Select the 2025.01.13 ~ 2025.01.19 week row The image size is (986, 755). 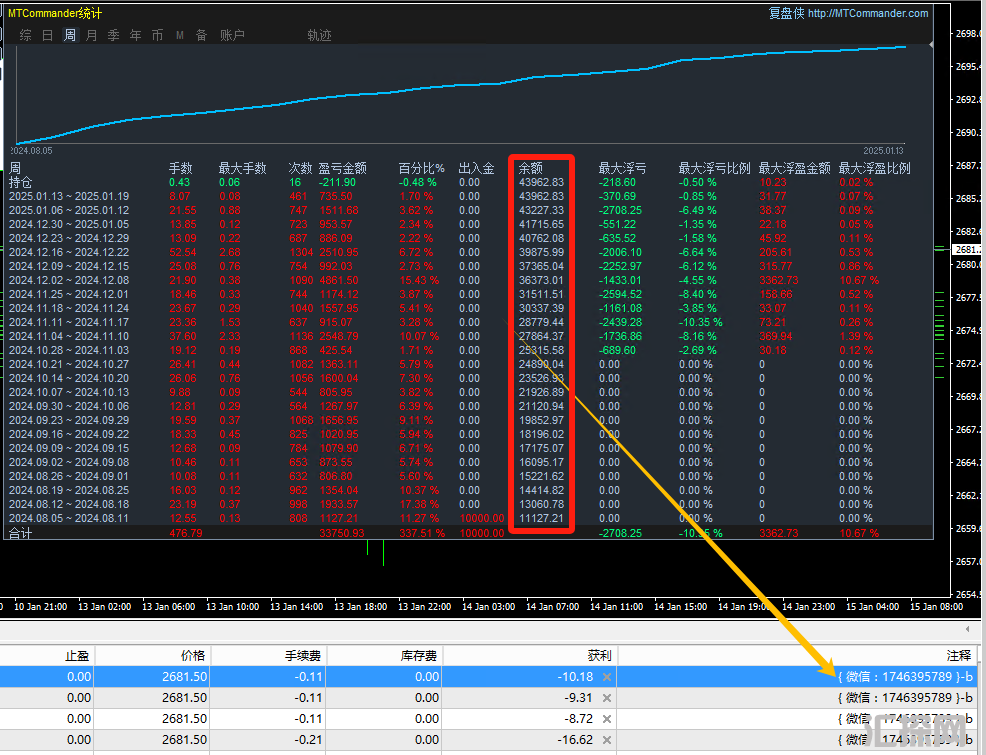coord(69,197)
